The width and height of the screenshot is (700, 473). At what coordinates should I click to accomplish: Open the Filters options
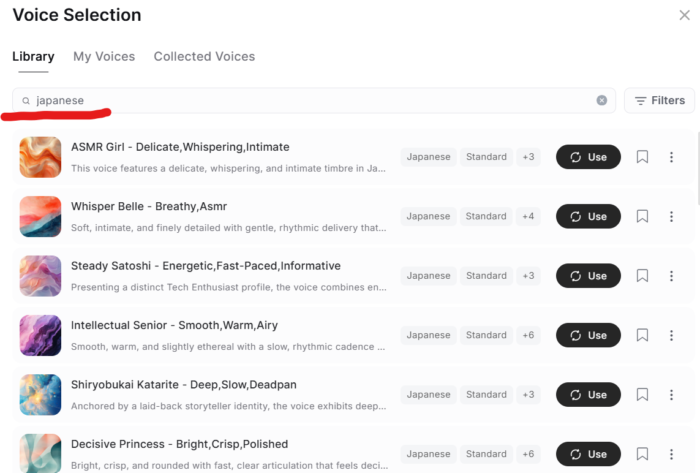tap(659, 100)
